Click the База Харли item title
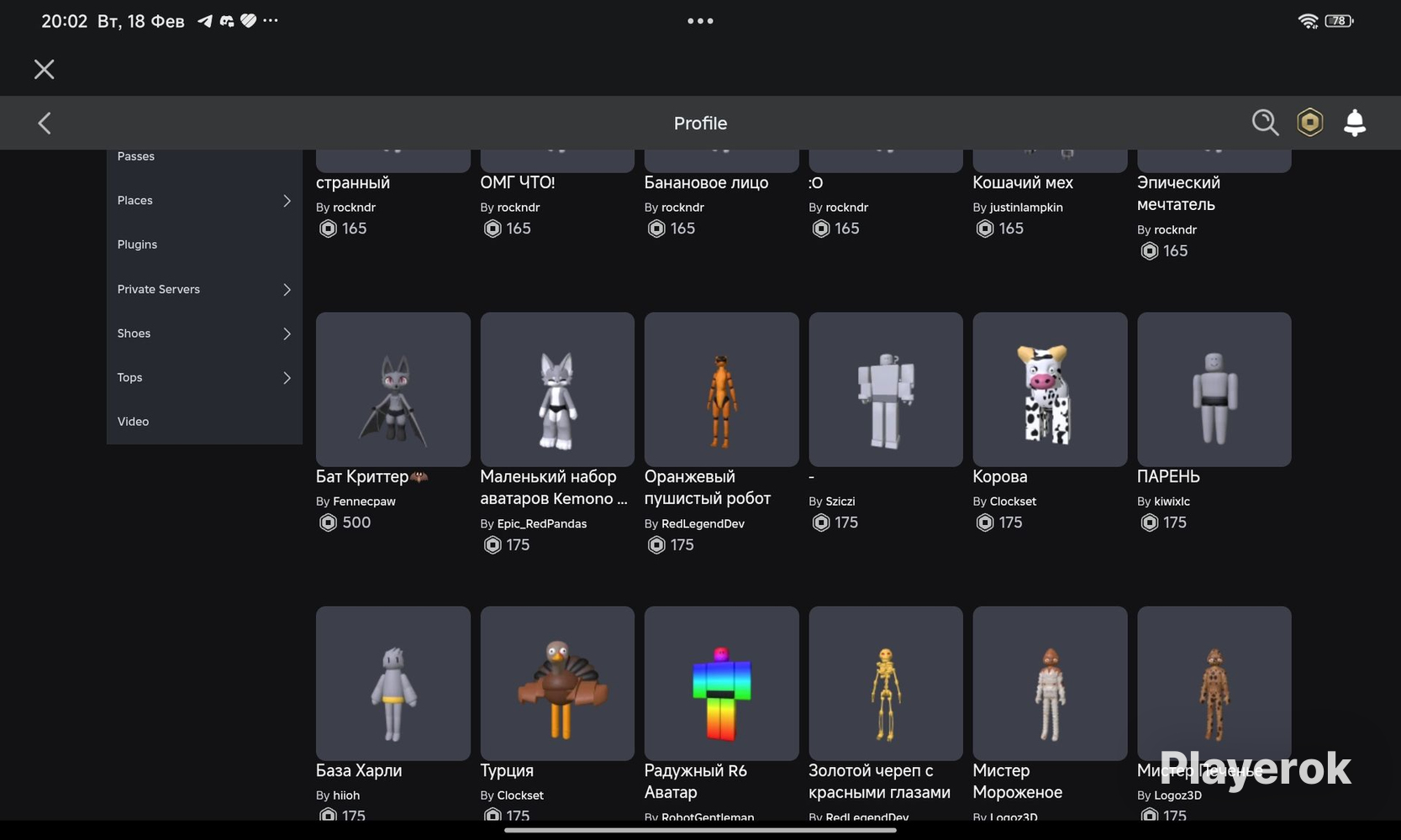The width and height of the screenshot is (1401, 840). (359, 770)
